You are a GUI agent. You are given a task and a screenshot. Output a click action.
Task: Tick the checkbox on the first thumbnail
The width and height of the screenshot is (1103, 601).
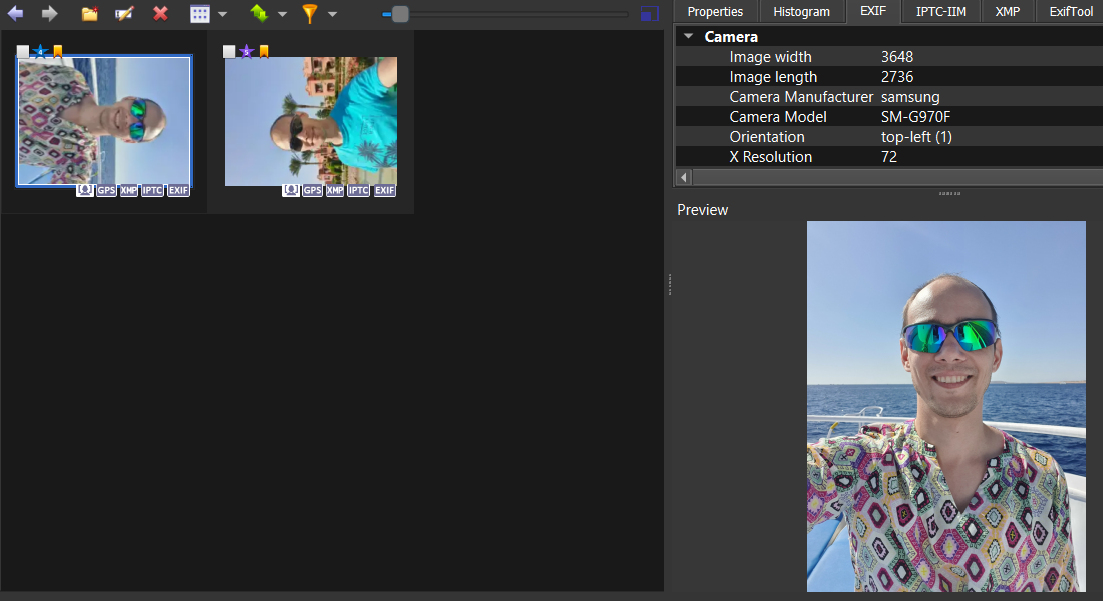coord(23,51)
